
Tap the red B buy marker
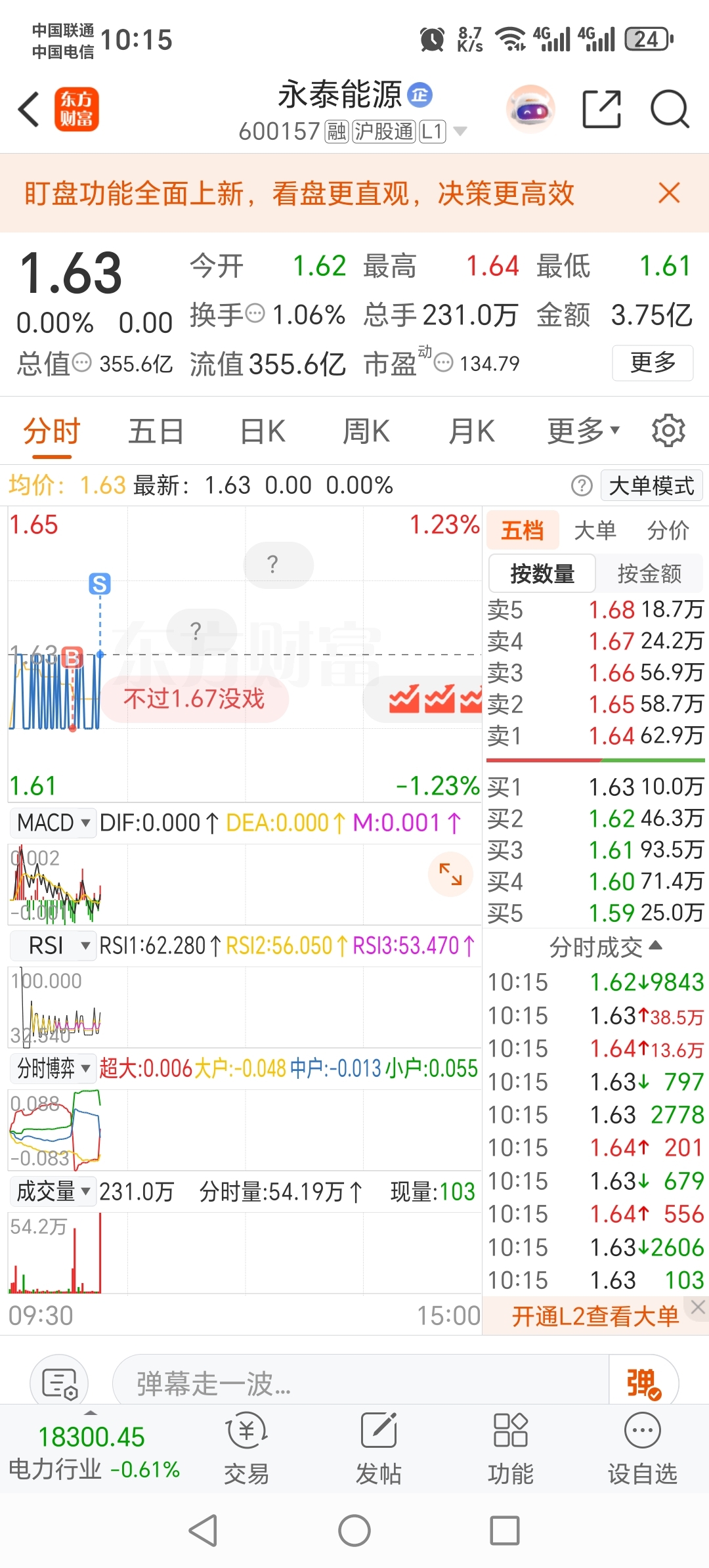[72, 657]
